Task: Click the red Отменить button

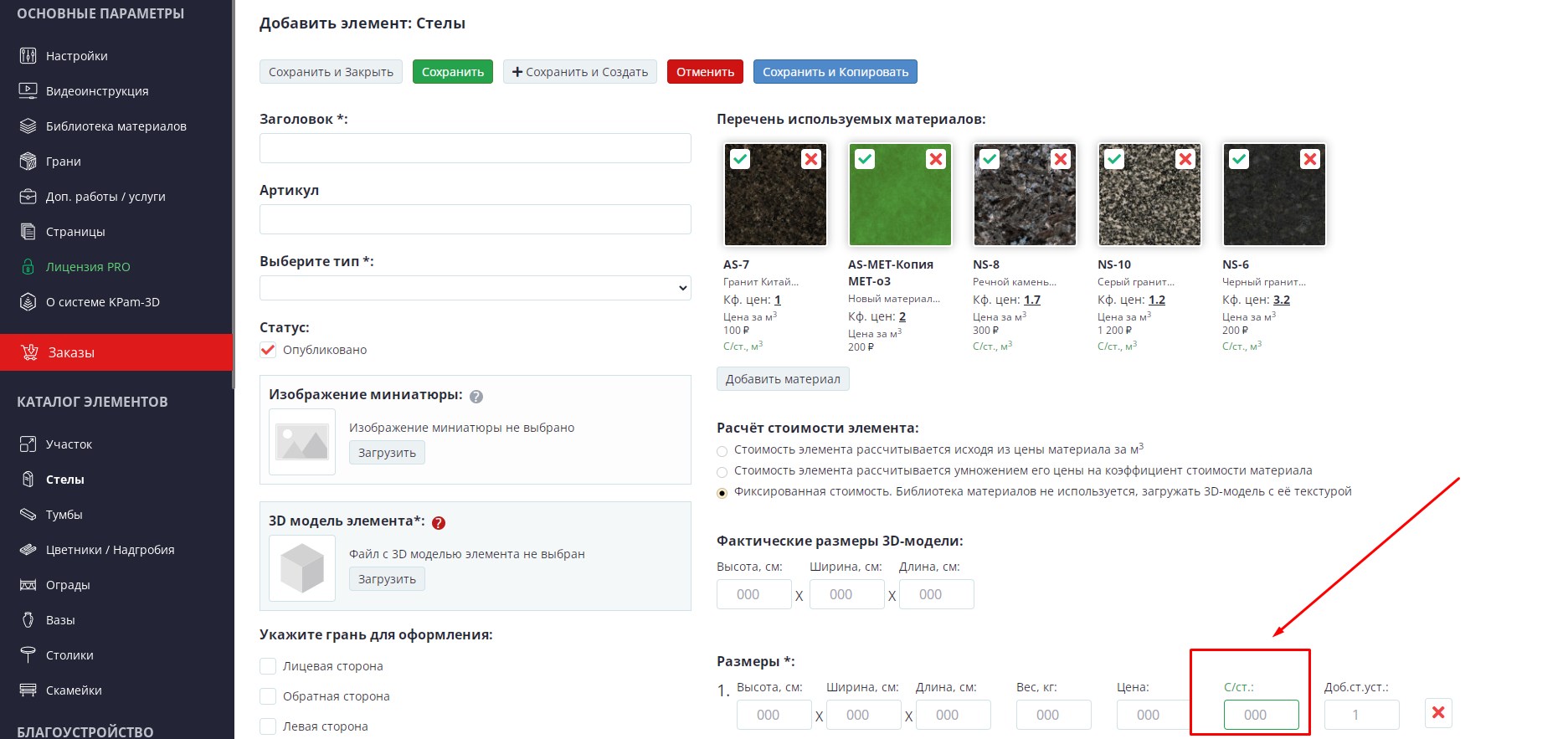Action: (706, 72)
